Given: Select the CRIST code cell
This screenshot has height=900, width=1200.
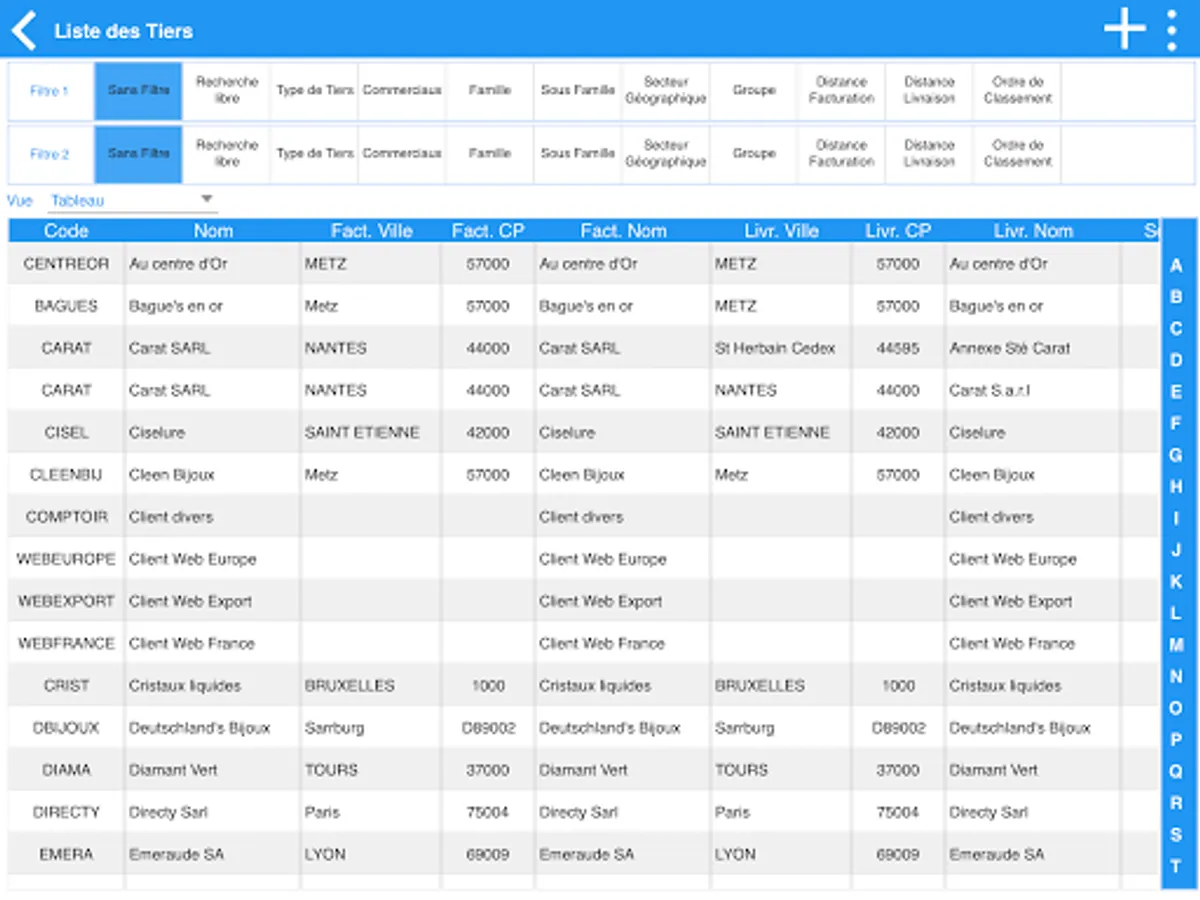Looking at the screenshot, I should (x=66, y=686).
